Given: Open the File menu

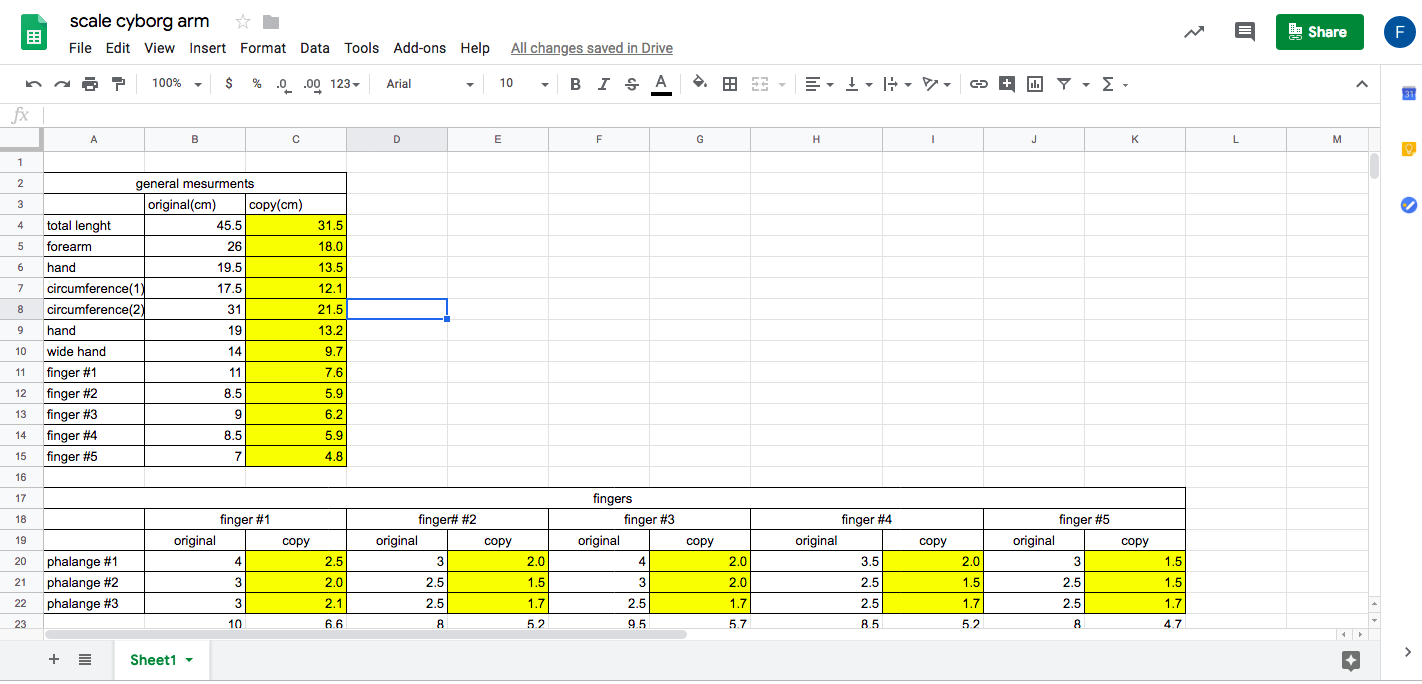Looking at the screenshot, I should point(80,48).
